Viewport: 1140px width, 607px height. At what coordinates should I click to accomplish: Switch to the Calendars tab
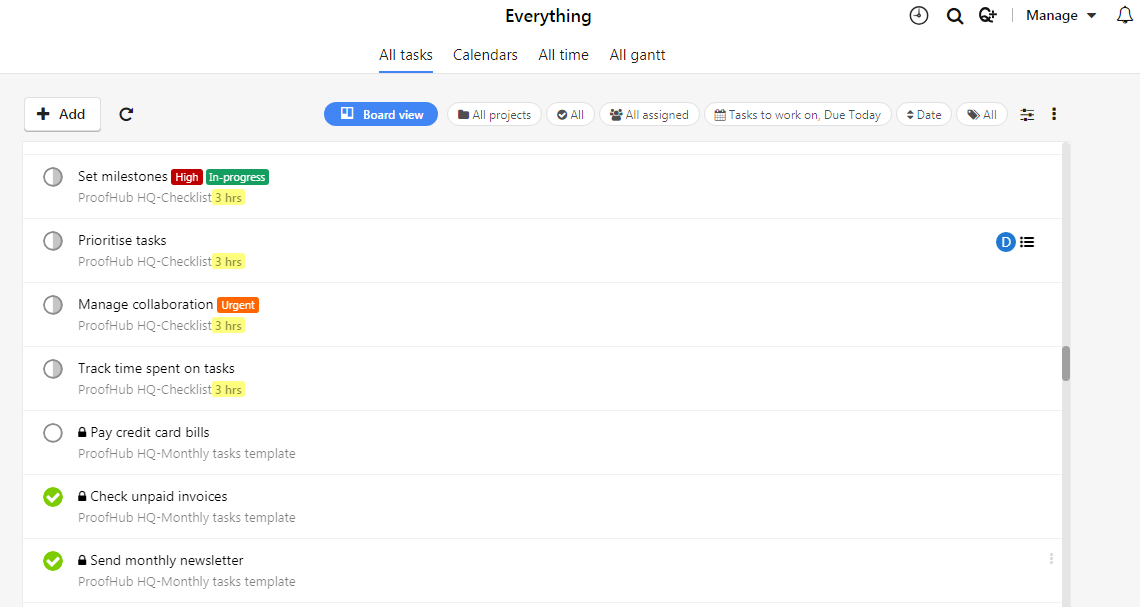(485, 55)
